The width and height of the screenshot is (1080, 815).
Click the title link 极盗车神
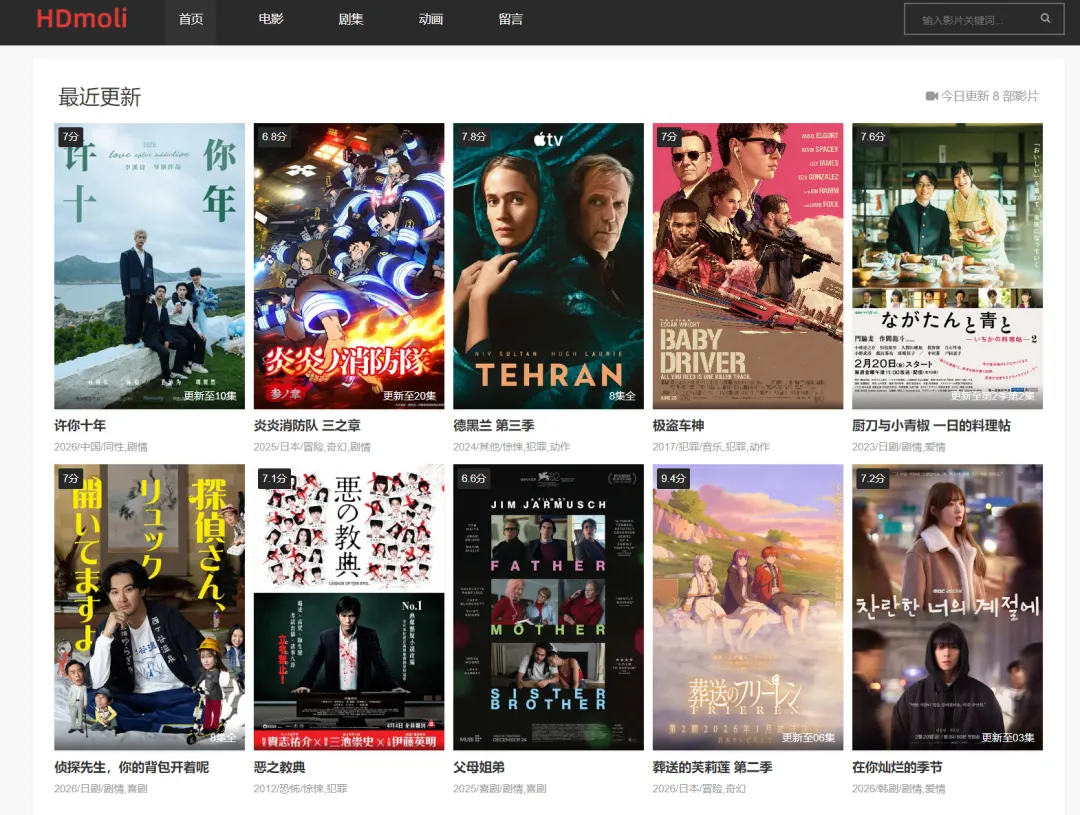click(x=678, y=426)
